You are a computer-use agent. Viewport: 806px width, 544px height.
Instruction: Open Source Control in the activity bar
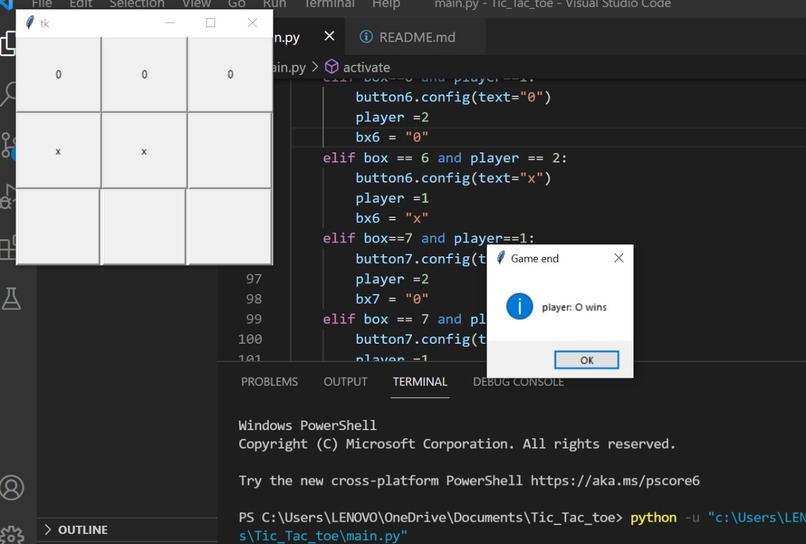pos(8,146)
